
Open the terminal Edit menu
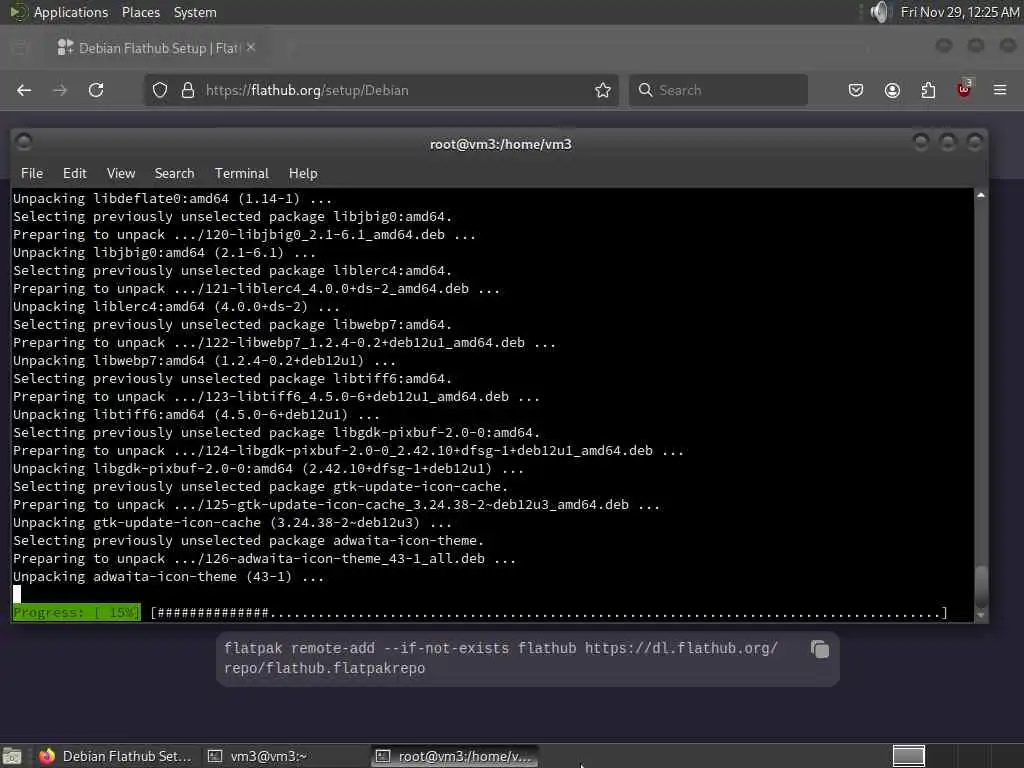pos(74,174)
